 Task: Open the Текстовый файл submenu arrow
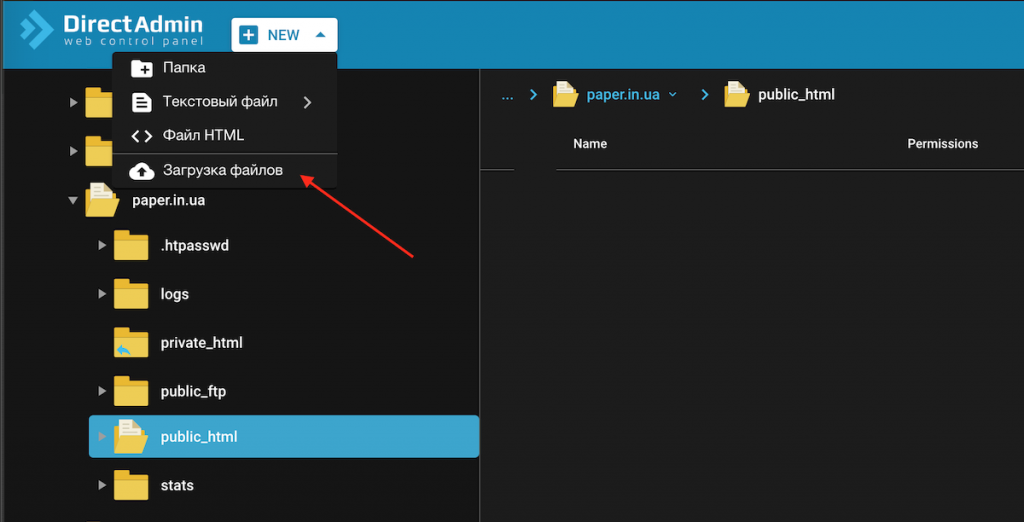307,102
